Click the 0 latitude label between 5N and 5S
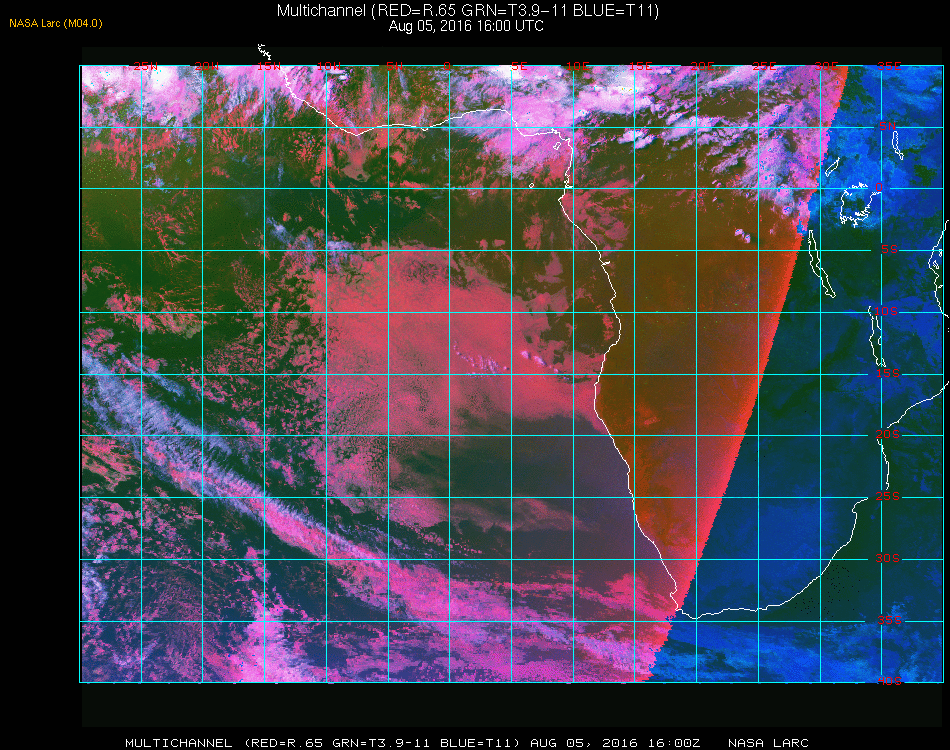Image resolution: width=950 pixels, height=750 pixels. (x=879, y=187)
